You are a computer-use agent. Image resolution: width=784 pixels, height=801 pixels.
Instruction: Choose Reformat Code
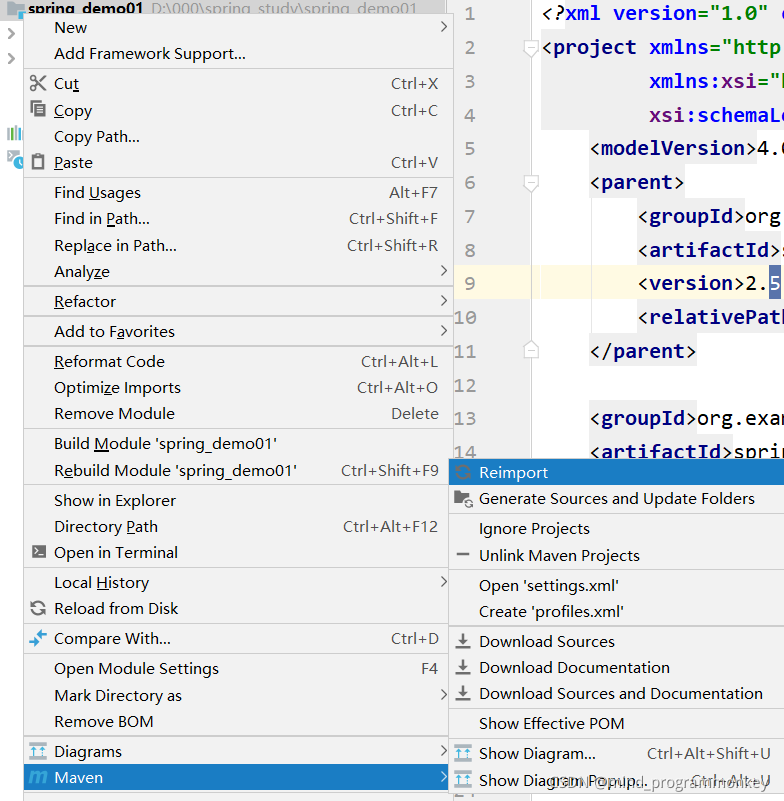tap(238, 362)
